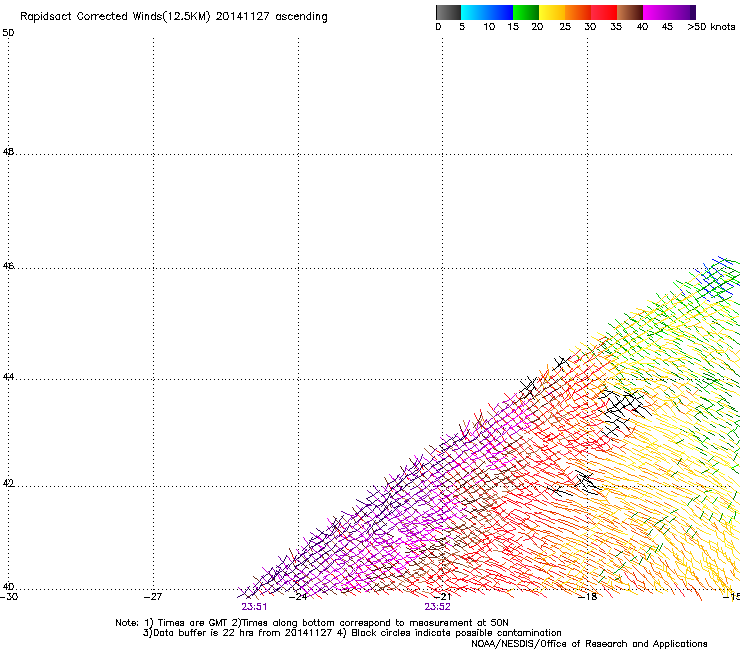The image size is (740, 650).
Task: Click the gray 0-5 knots color segment
Action: [x=448, y=12]
